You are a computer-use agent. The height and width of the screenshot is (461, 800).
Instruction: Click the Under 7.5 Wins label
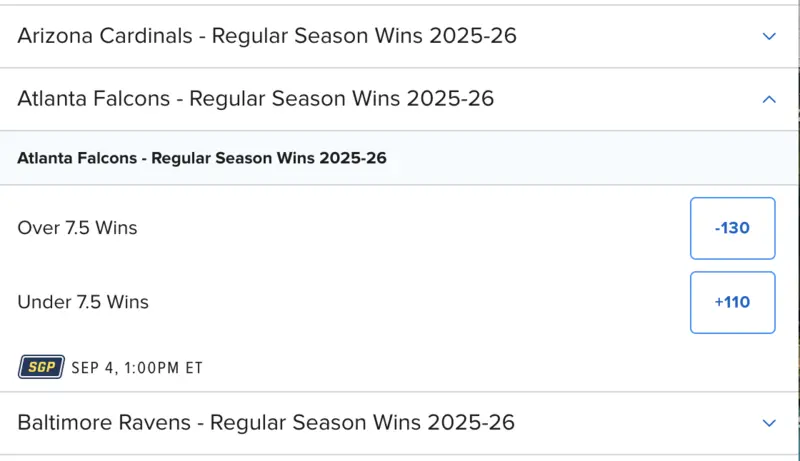point(83,302)
